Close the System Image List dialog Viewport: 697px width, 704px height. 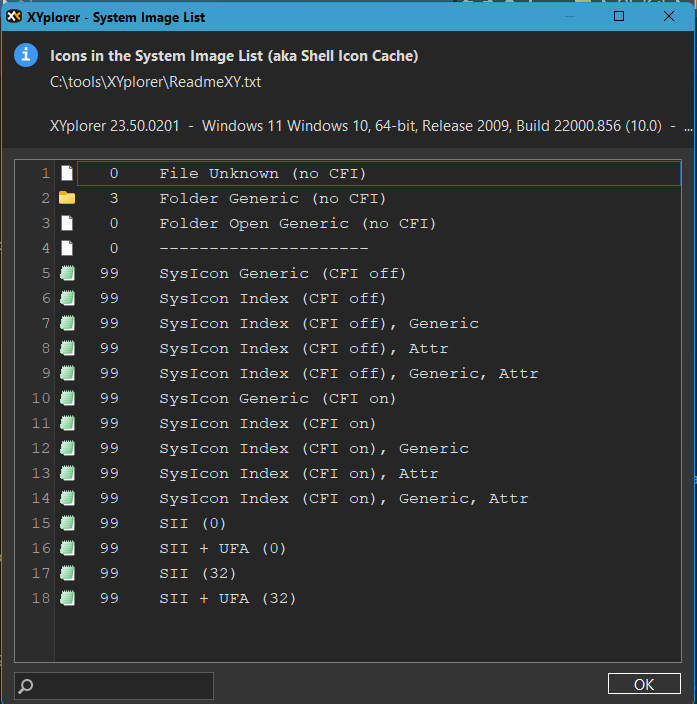point(669,16)
